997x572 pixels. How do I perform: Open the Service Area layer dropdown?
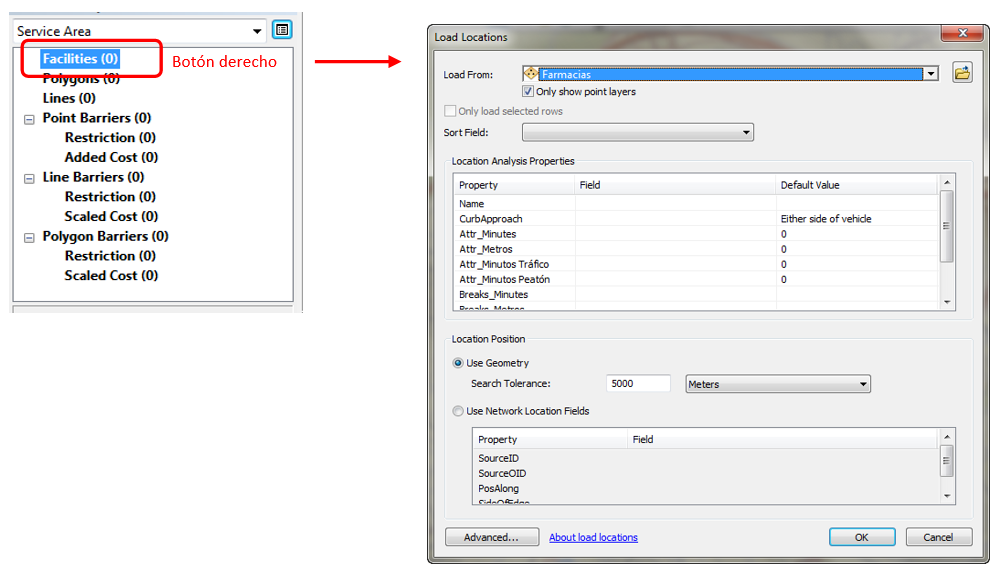(x=259, y=31)
